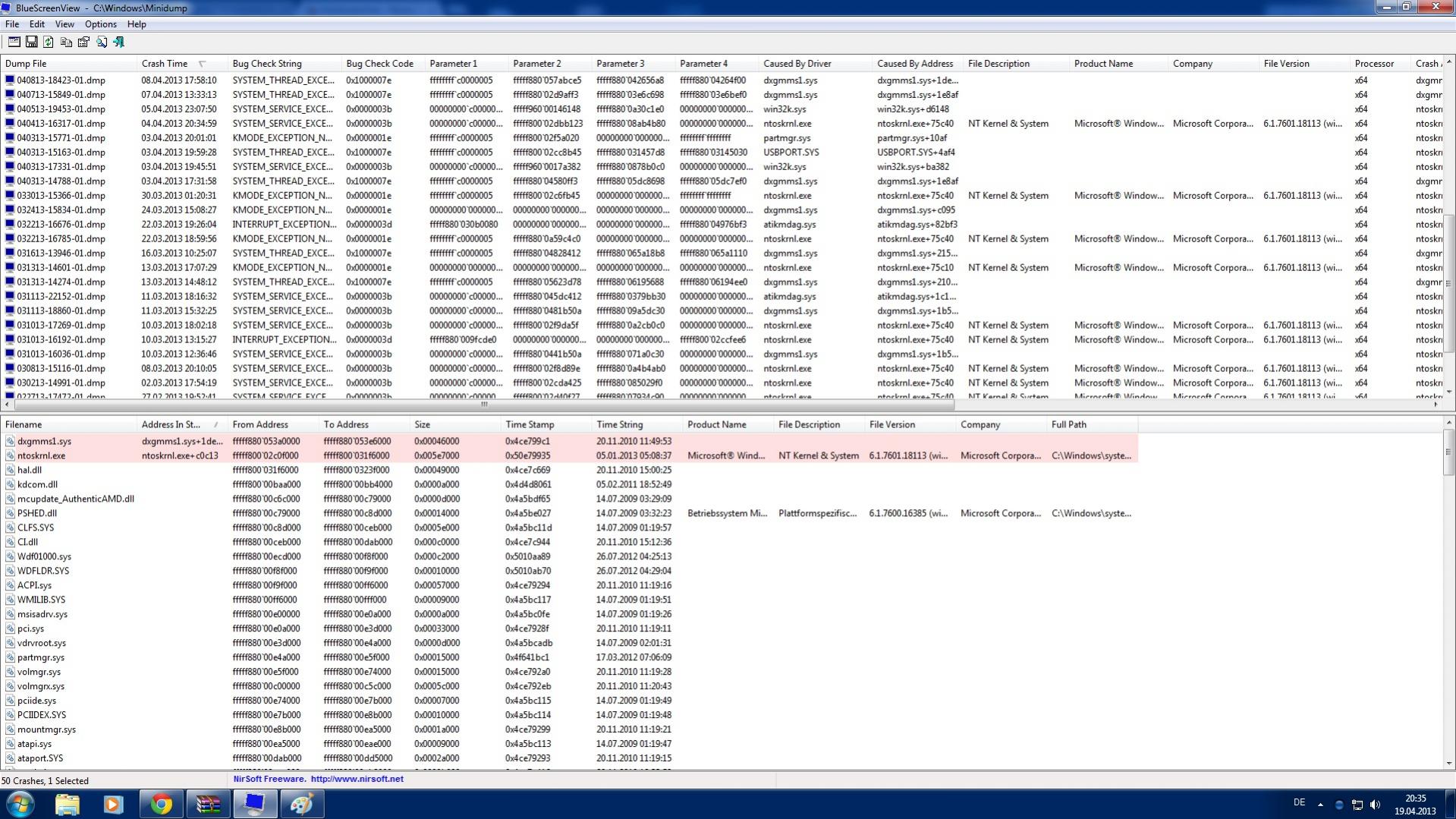Switch to Google Chrome on taskbar

click(161, 804)
